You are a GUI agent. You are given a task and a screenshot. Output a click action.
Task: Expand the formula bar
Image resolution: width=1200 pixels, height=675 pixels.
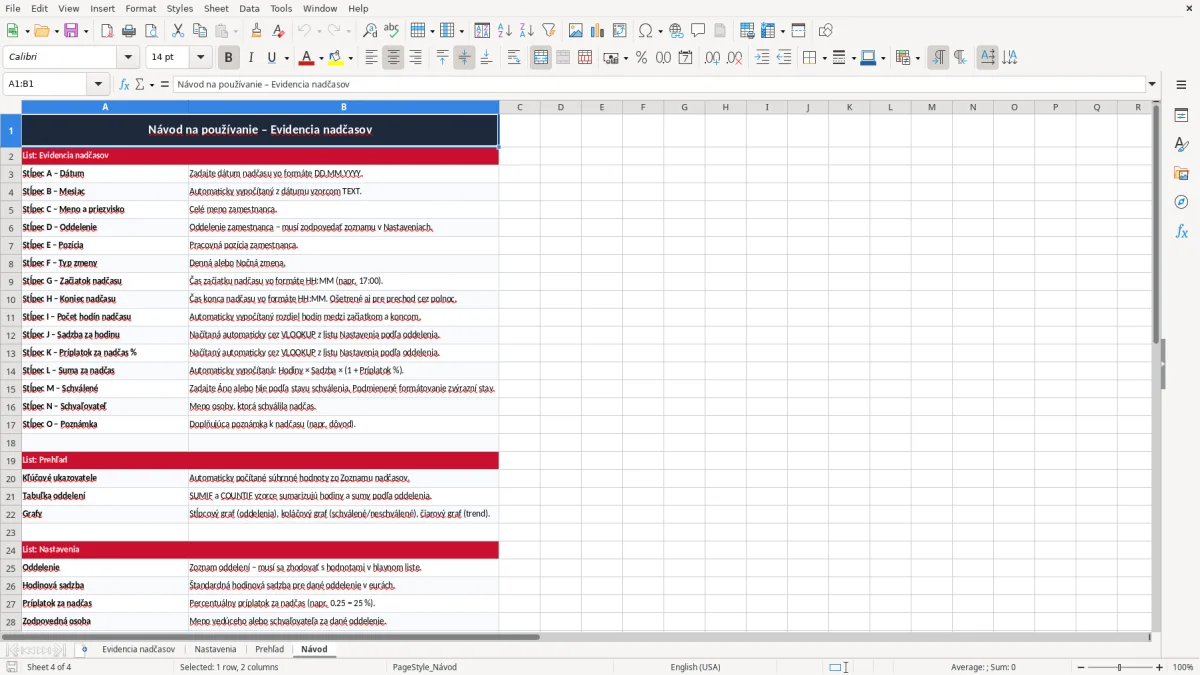[x=1152, y=84]
